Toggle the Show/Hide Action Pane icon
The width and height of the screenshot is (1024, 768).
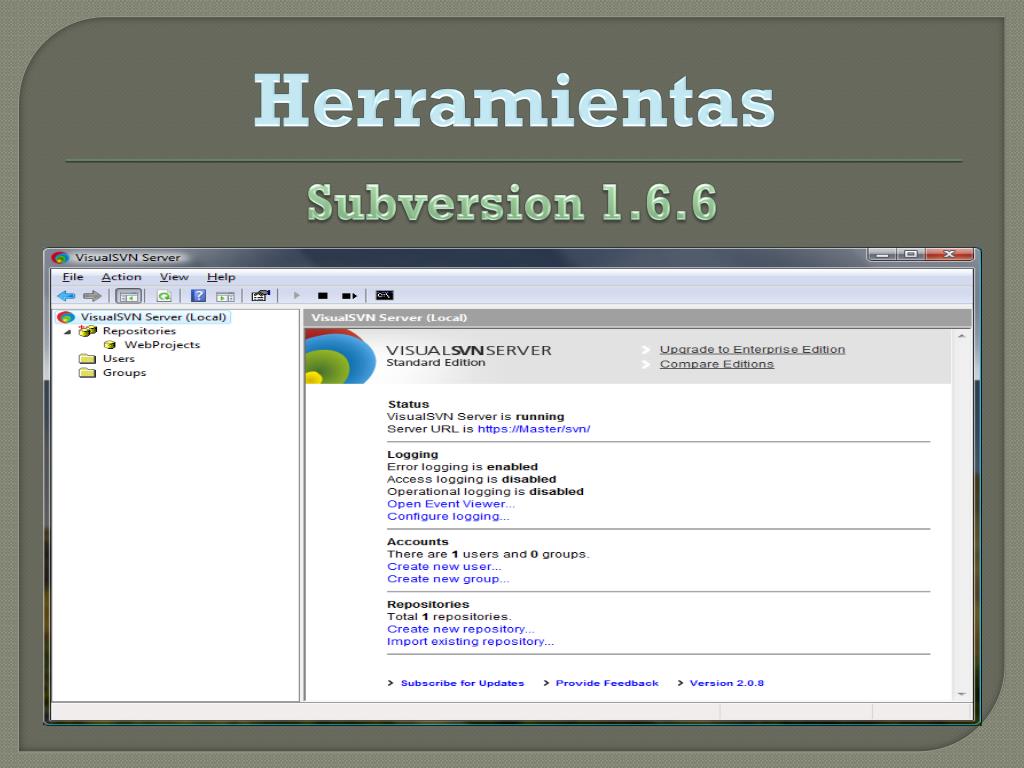coord(225,296)
